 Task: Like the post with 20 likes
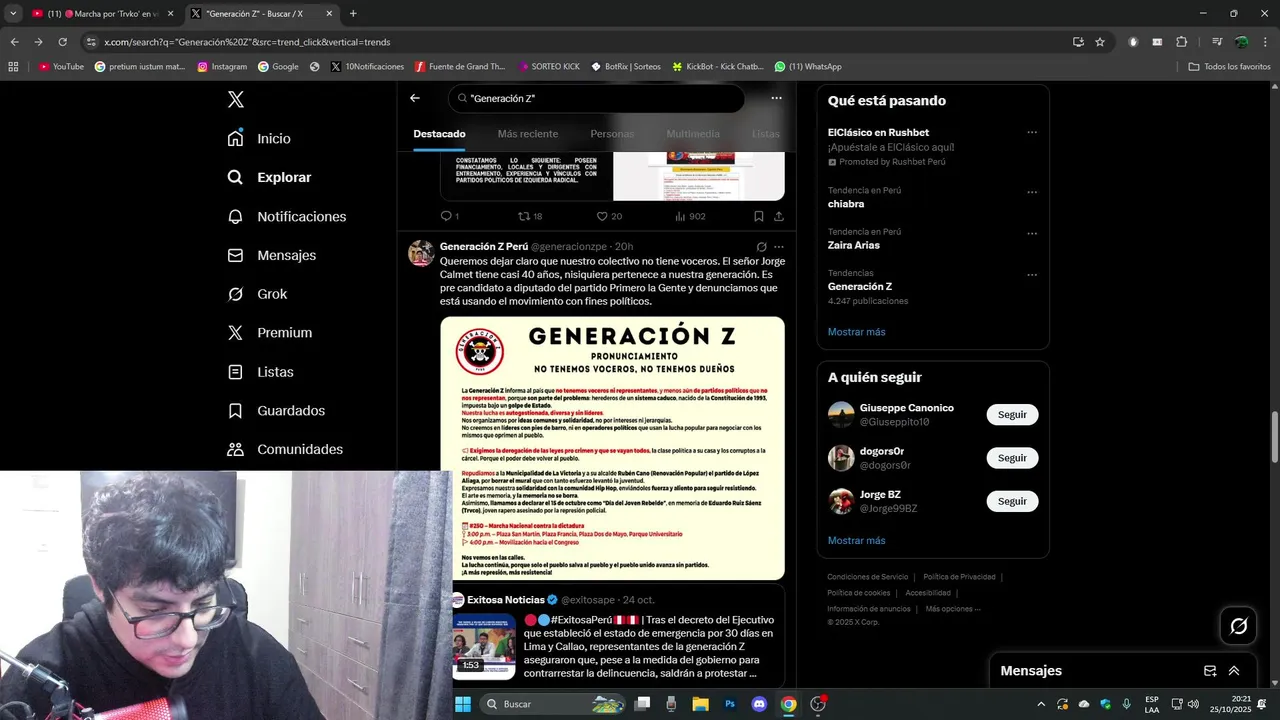pos(609,216)
